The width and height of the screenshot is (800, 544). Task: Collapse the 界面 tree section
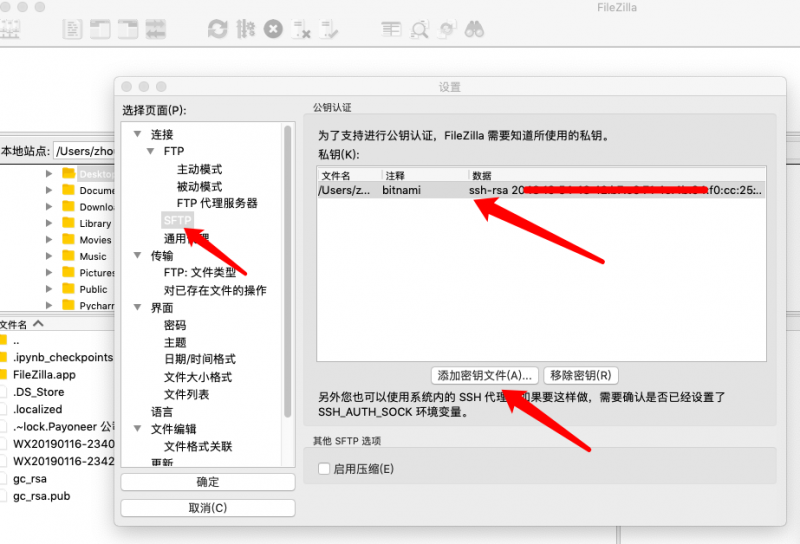click(x=137, y=307)
